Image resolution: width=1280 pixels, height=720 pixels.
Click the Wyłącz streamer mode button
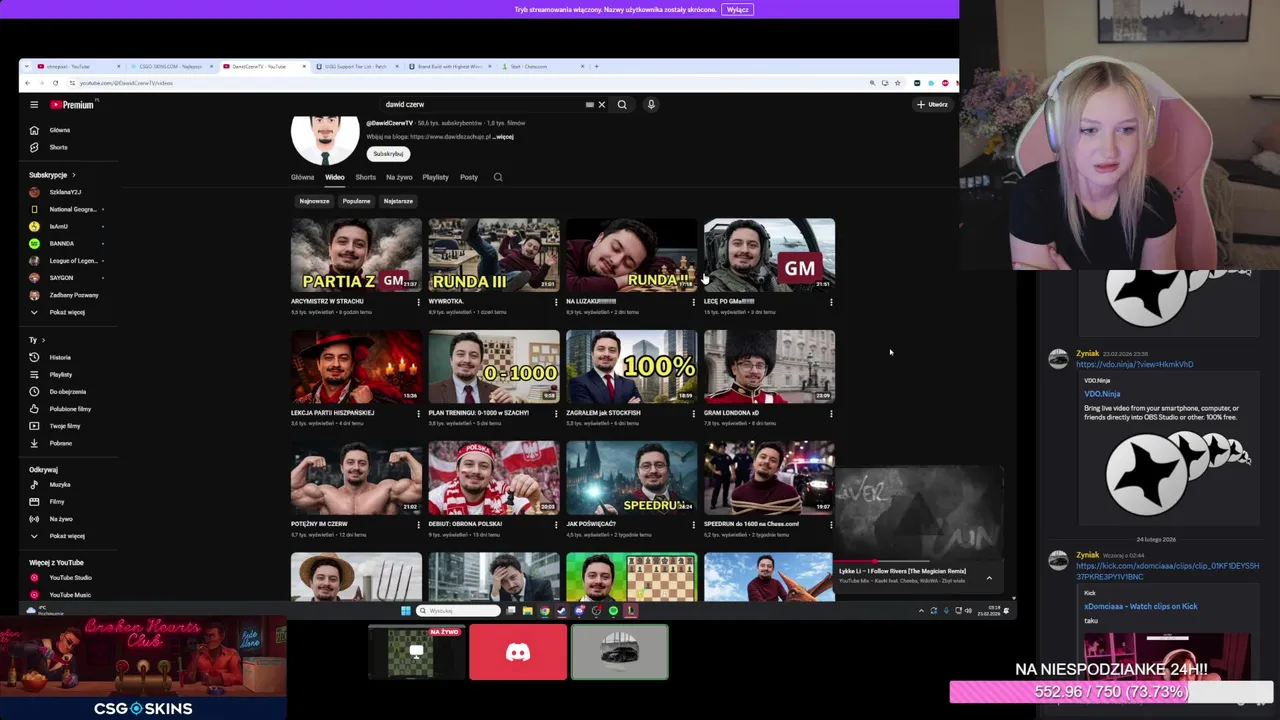pos(737,9)
